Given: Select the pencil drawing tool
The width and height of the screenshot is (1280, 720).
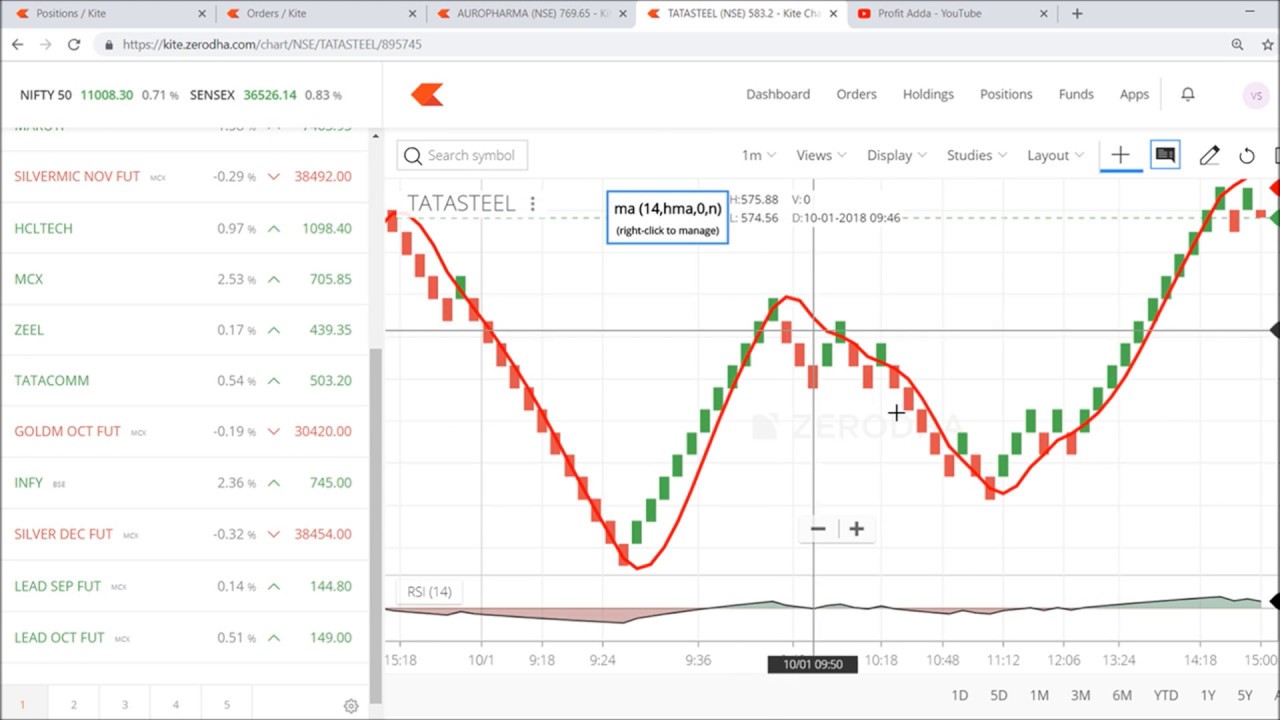Looking at the screenshot, I should point(1209,155).
